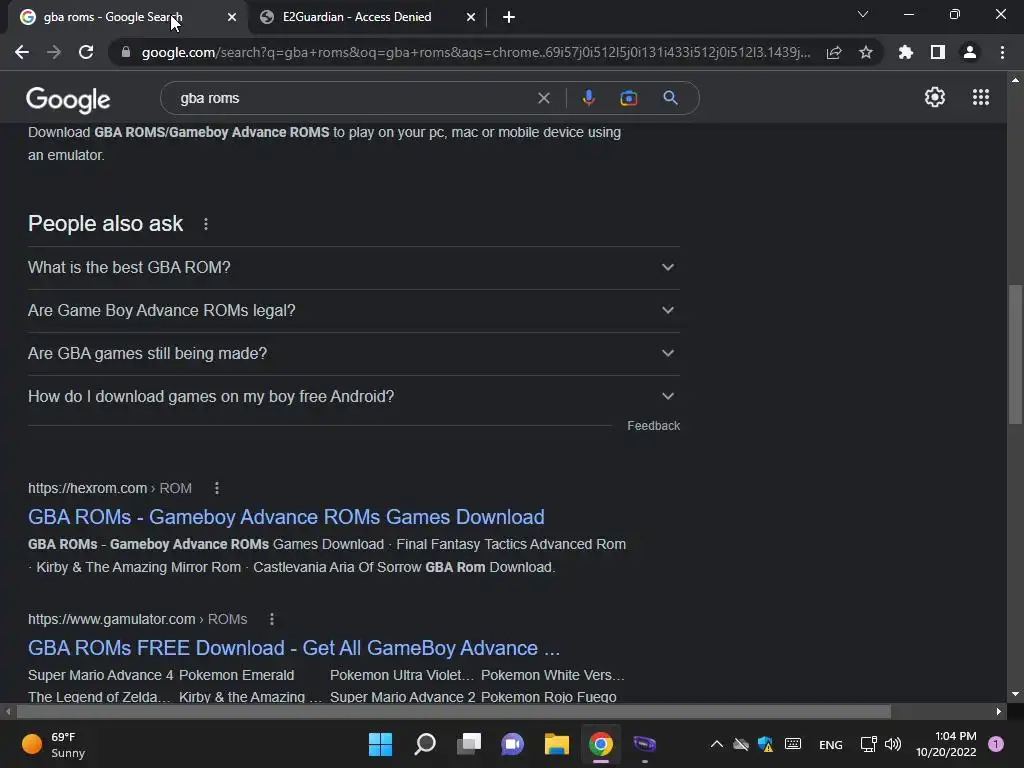The width and height of the screenshot is (1024, 768).
Task: Open the Chrome profile avatar
Action: click(970, 52)
